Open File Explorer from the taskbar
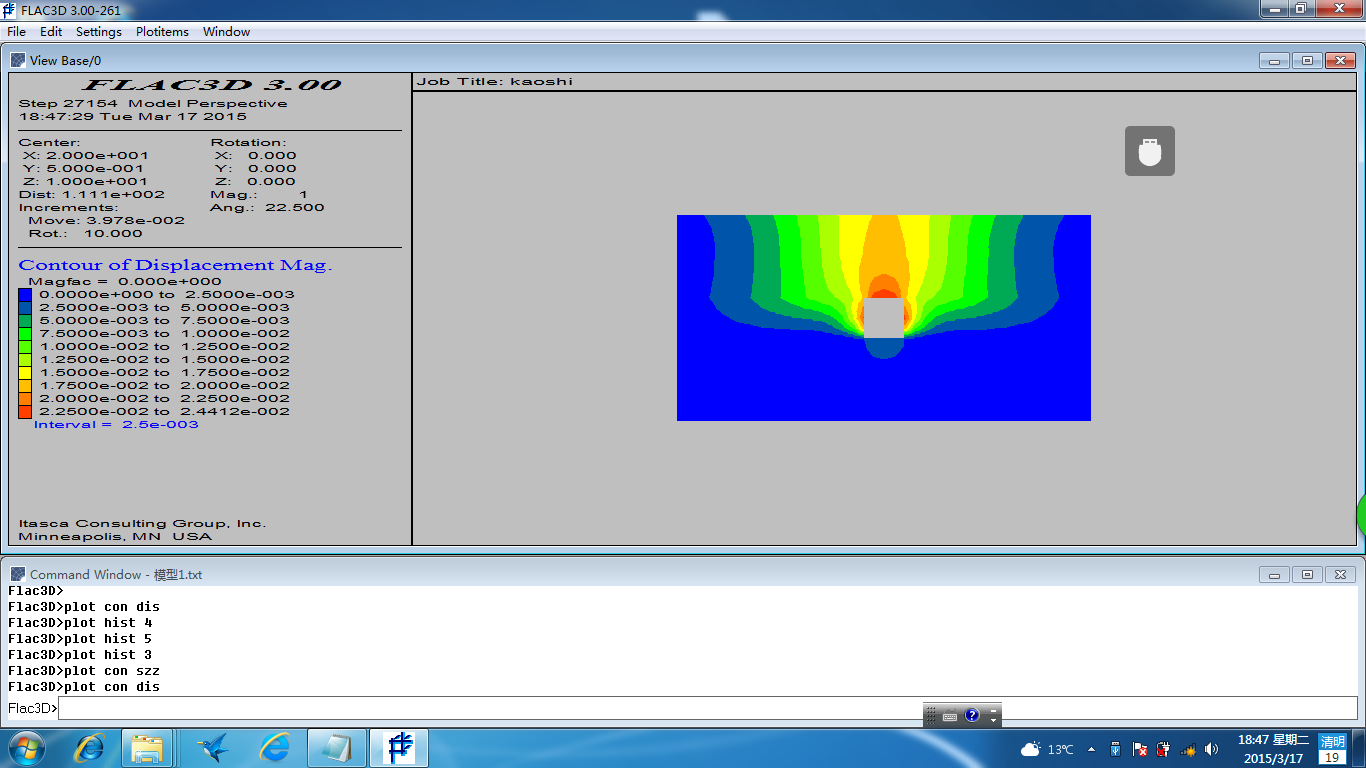This screenshot has width=1366, height=768. point(147,748)
